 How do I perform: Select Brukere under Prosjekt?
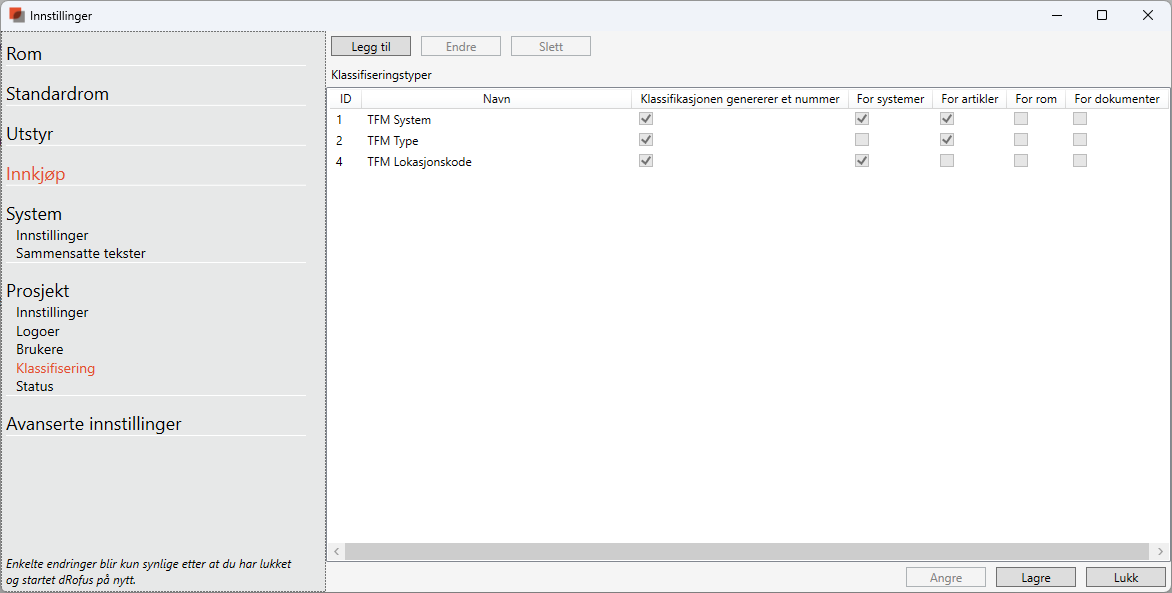[x=40, y=350]
